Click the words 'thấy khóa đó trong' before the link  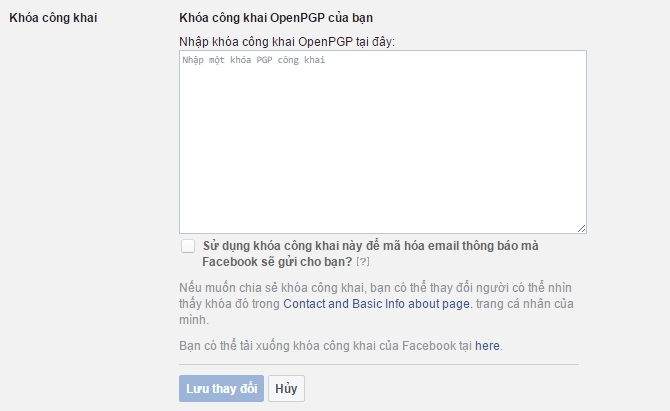click(x=227, y=303)
